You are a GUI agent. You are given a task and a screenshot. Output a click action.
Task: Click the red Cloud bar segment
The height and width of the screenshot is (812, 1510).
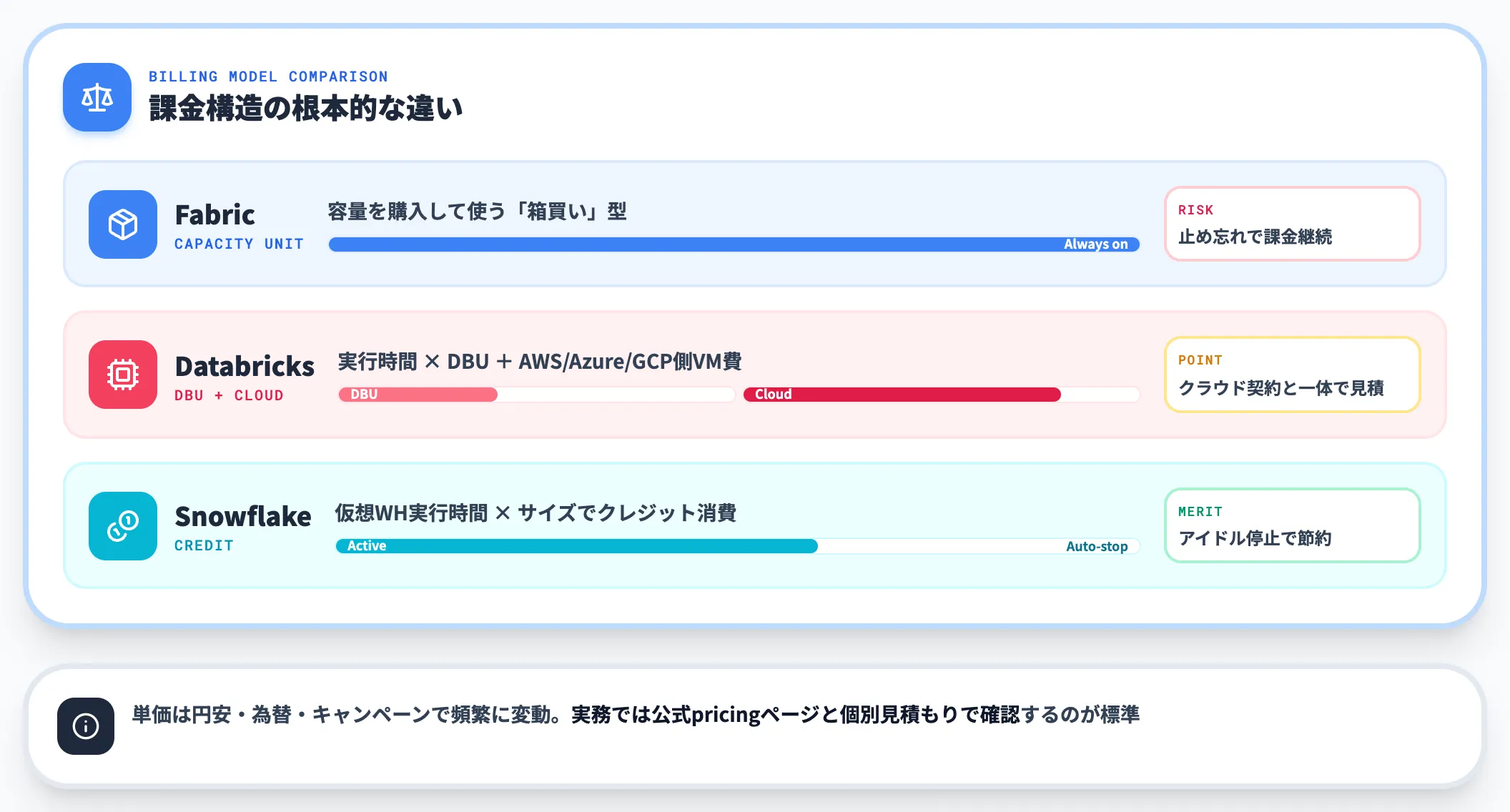(x=902, y=395)
